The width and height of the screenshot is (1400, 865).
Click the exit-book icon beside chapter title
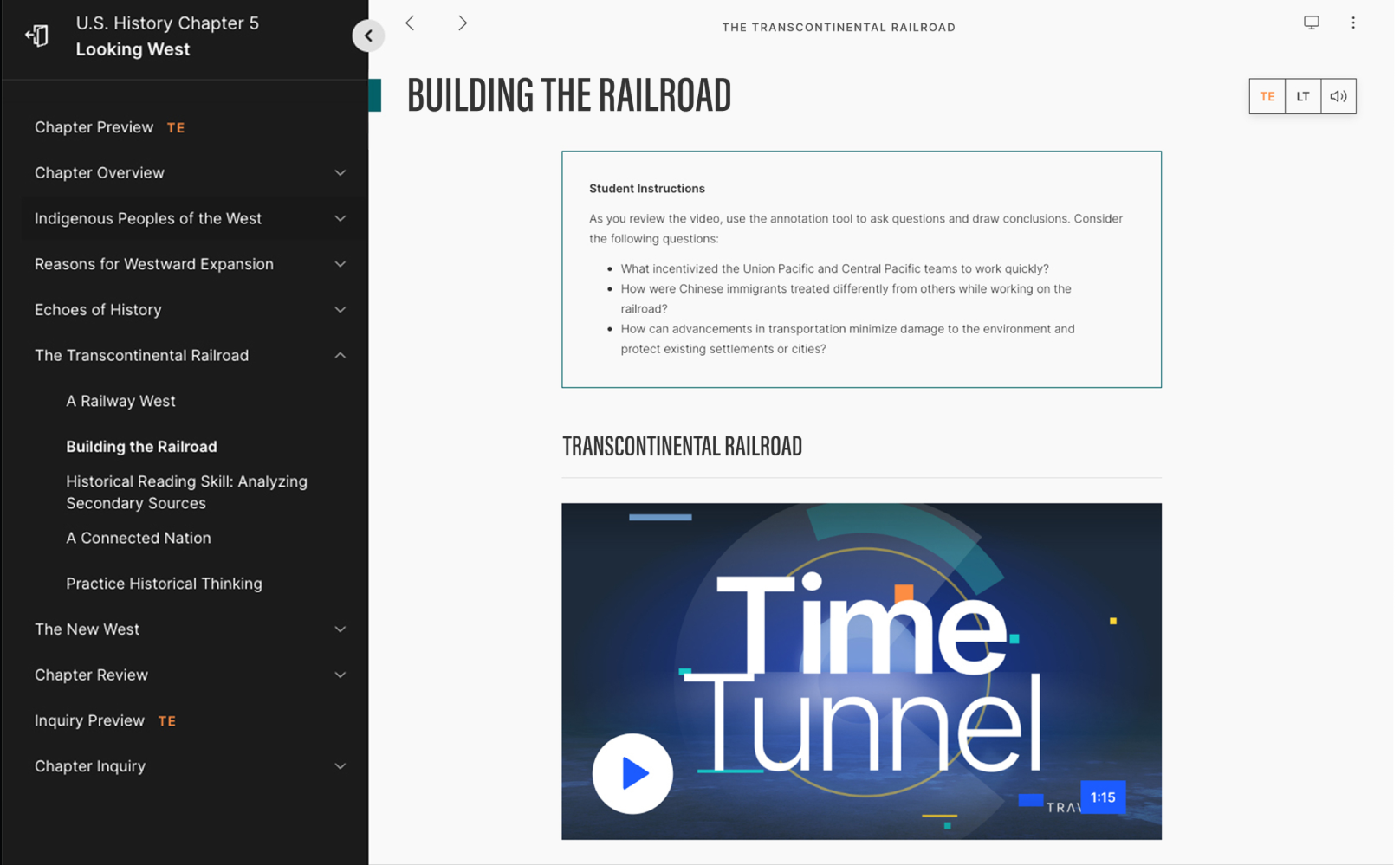coord(36,35)
